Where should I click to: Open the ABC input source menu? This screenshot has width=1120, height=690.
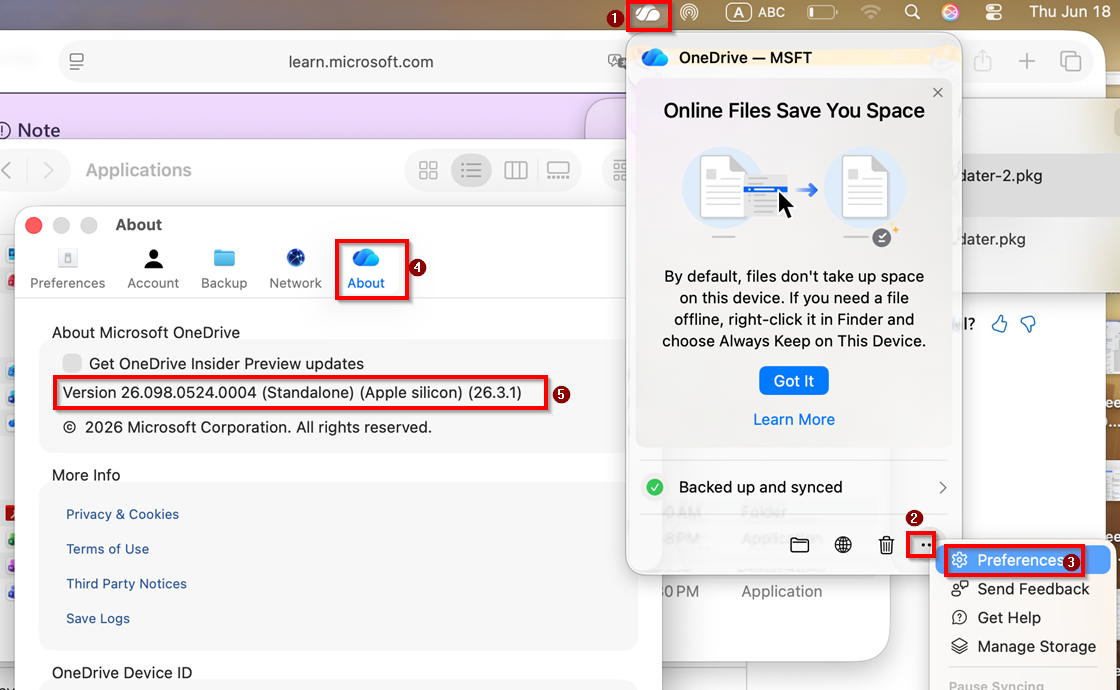coord(755,12)
